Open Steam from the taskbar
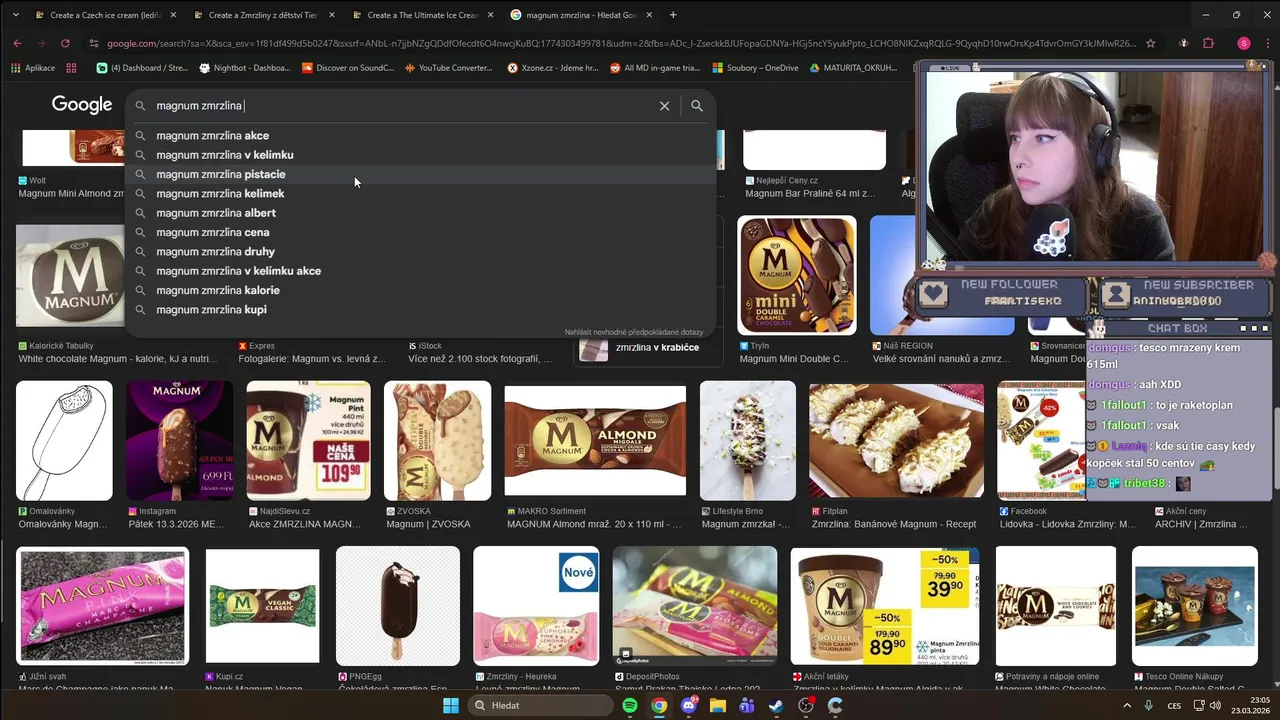 point(776,706)
